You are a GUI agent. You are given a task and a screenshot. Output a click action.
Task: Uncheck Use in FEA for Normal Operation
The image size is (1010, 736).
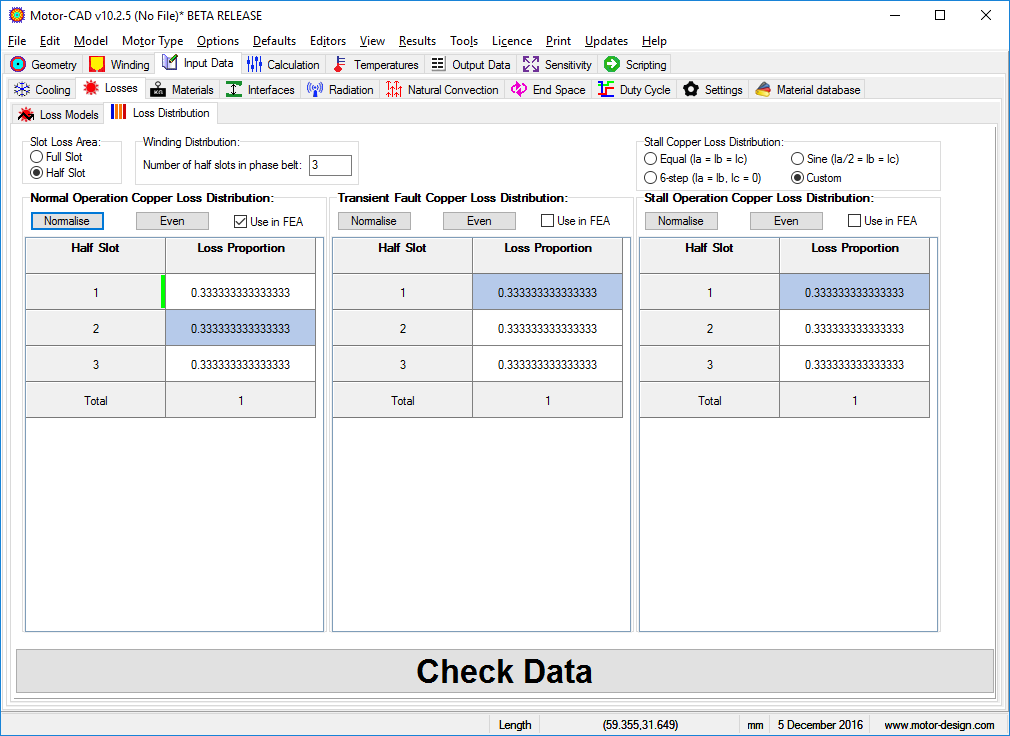(240, 222)
